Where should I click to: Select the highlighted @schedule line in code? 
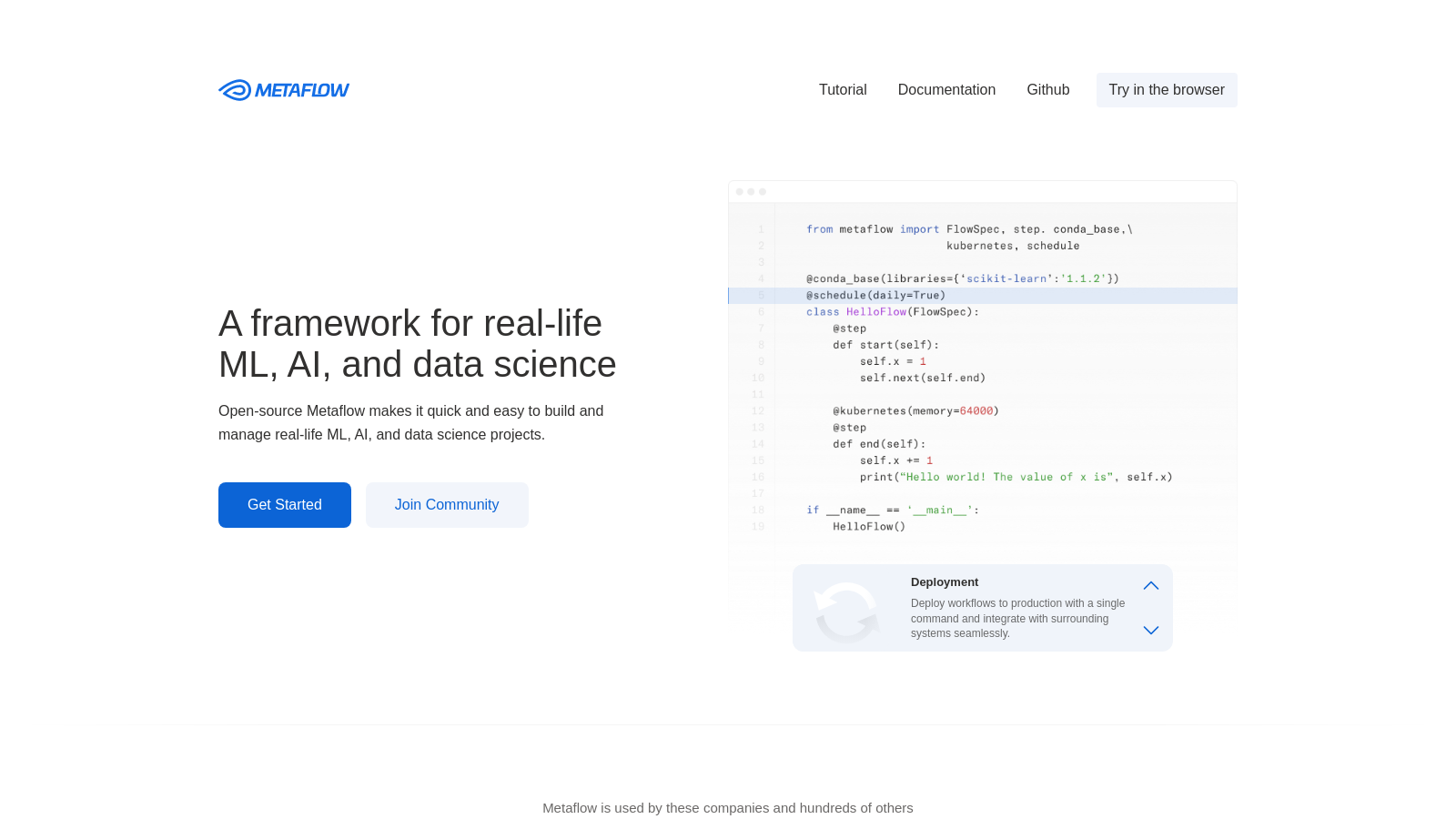[875, 295]
